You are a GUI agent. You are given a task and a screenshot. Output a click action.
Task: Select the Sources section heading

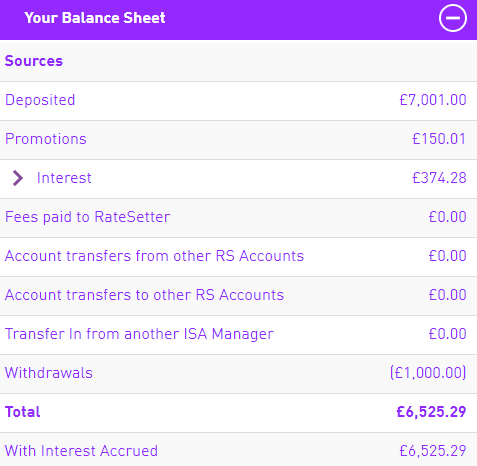pos(34,61)
